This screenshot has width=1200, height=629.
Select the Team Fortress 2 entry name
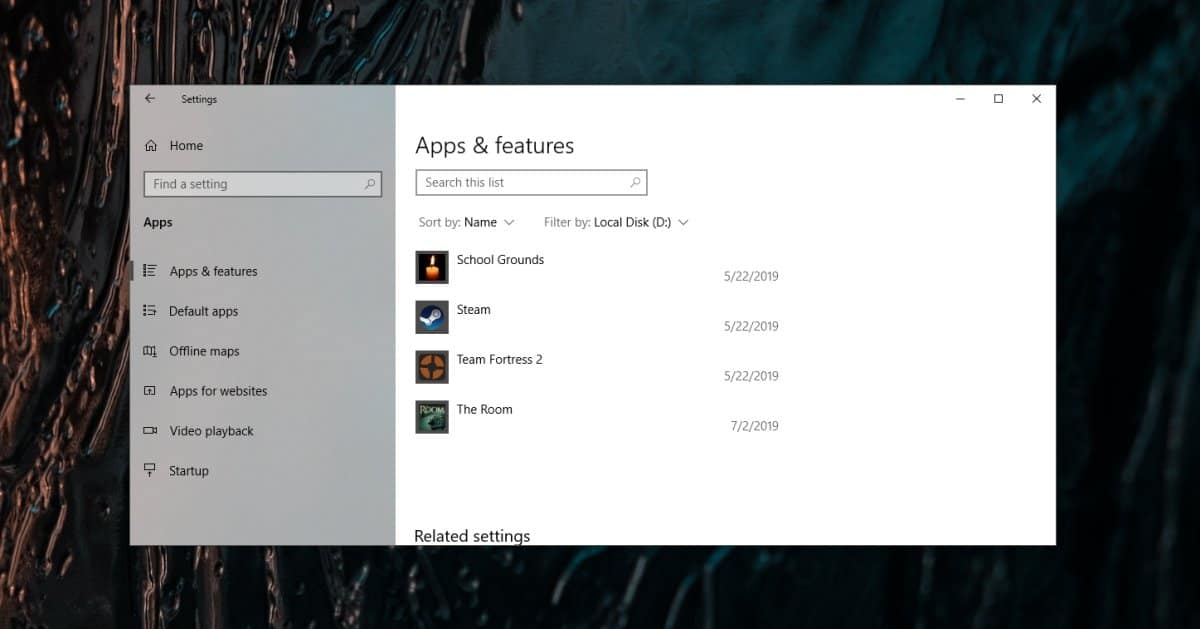pyautogui.click(x=499, y=359)
